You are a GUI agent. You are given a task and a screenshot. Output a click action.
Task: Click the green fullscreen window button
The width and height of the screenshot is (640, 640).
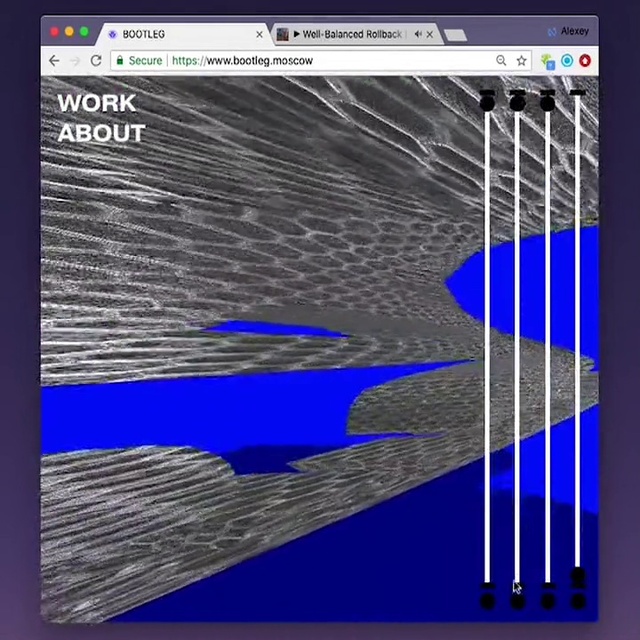84,31
